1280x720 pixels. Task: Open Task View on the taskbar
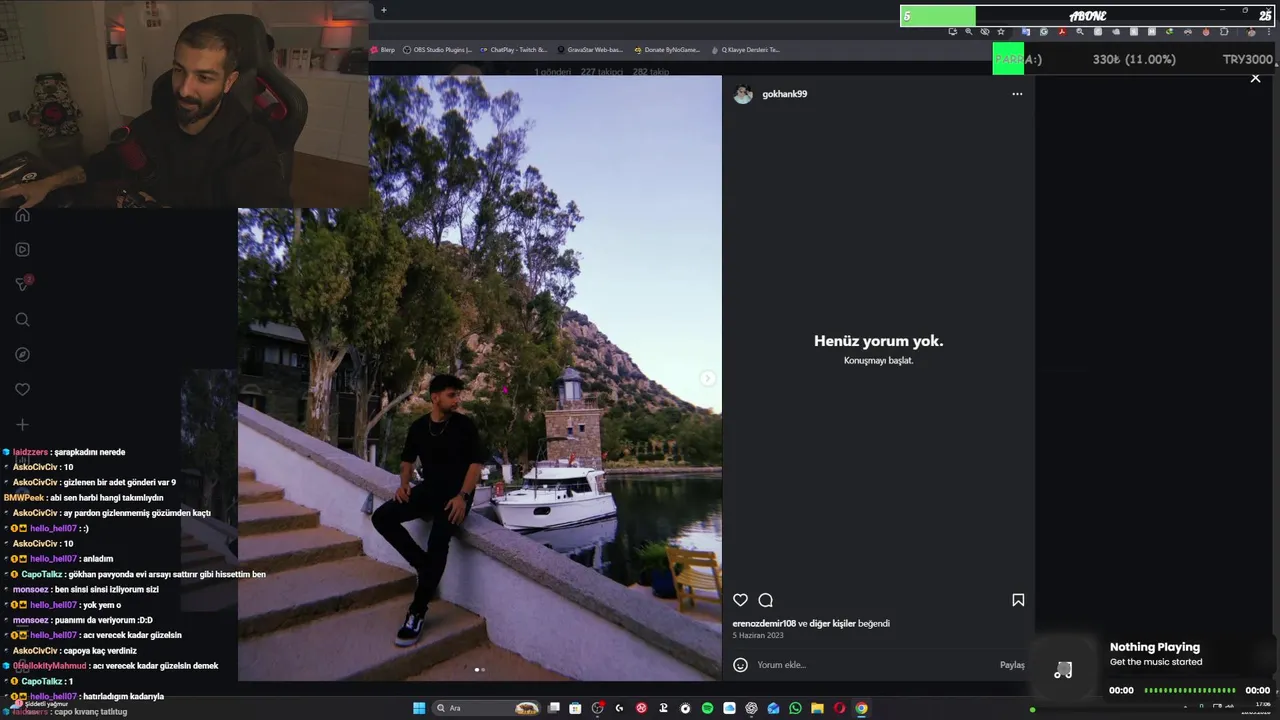point(553,708)
